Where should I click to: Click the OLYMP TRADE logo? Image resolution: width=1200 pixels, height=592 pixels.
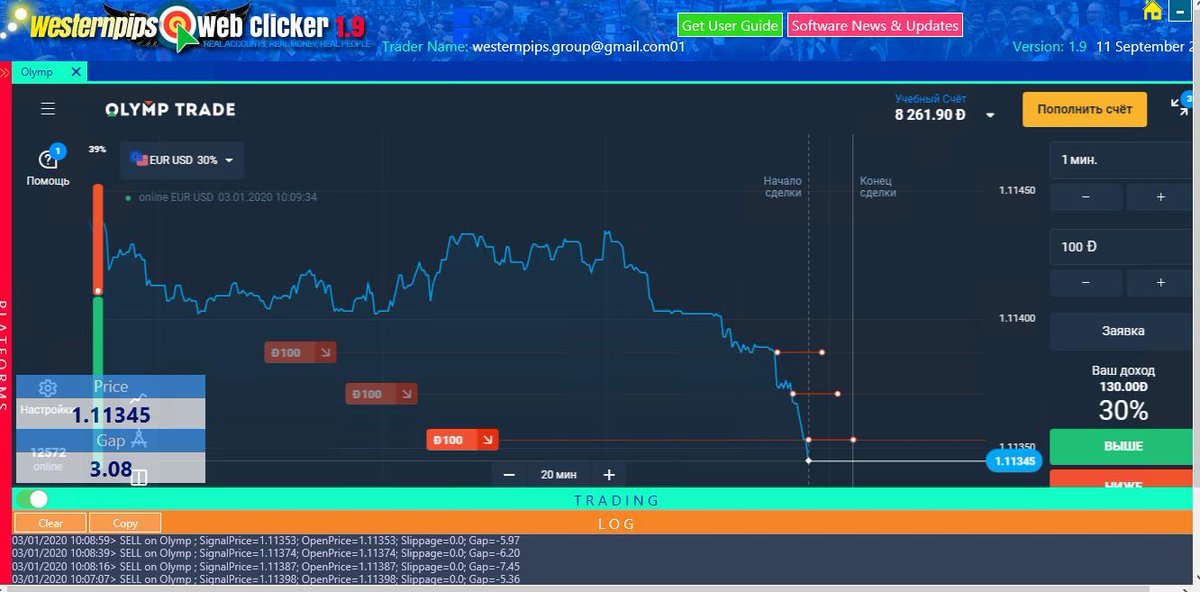coord(170,109)
